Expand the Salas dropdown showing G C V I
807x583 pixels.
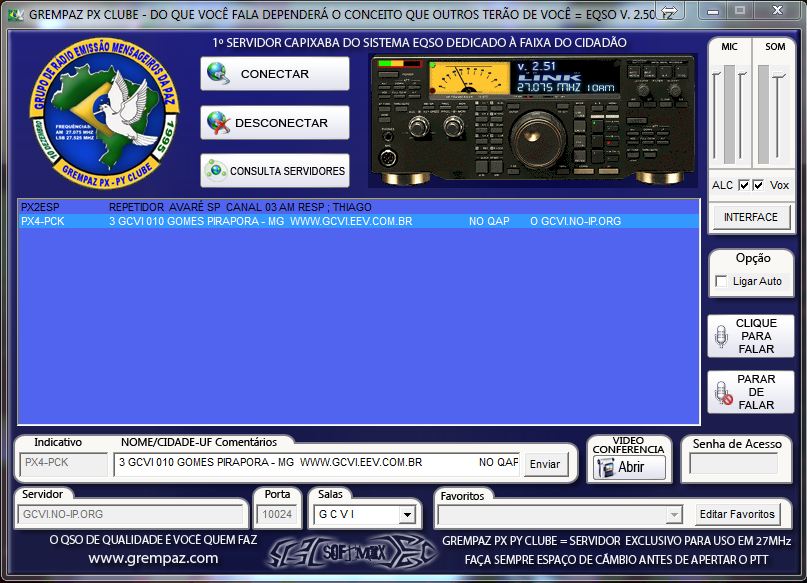coord(407,514)
